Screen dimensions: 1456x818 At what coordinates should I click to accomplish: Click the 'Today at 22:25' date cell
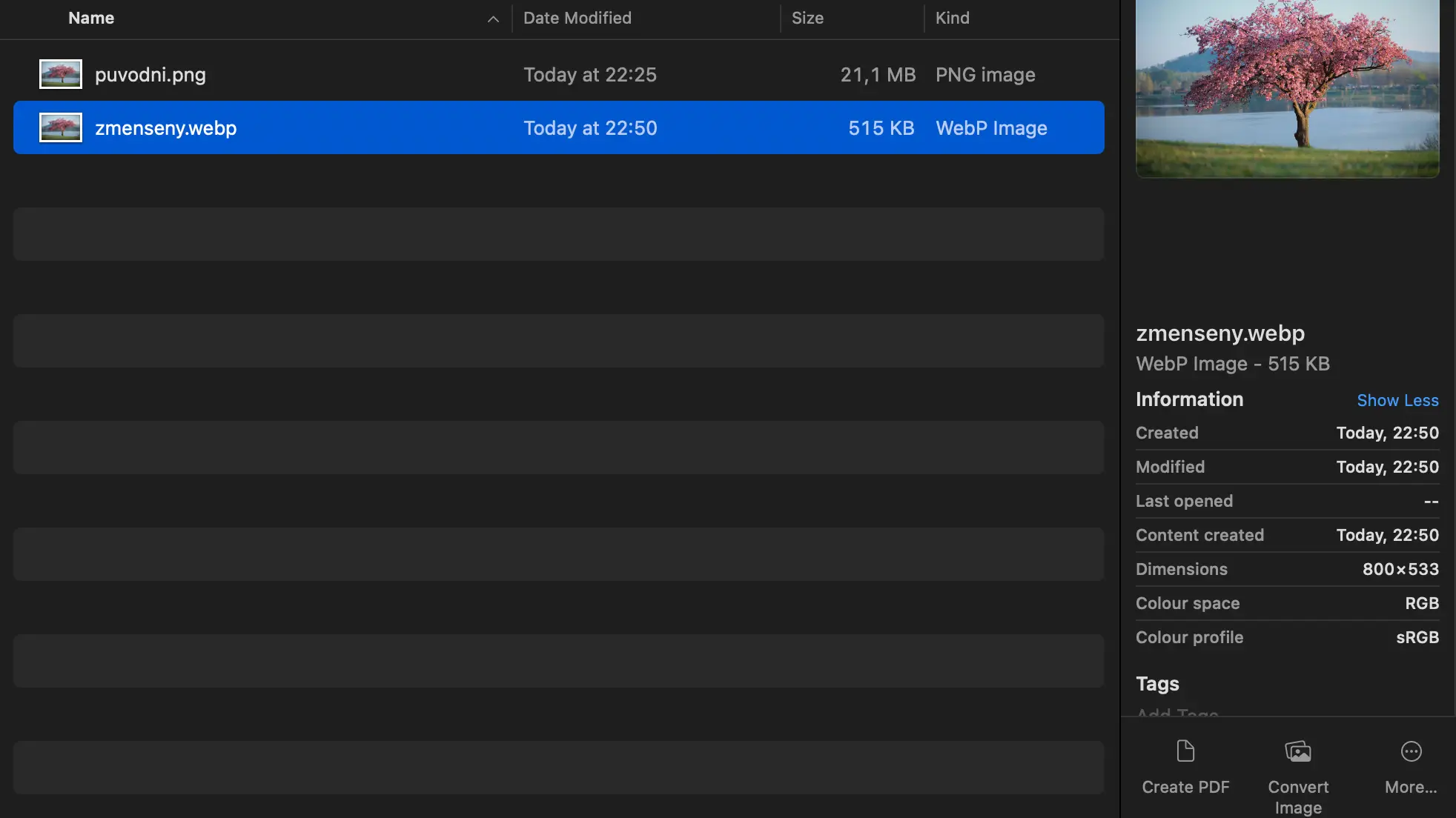coord(590,75)
